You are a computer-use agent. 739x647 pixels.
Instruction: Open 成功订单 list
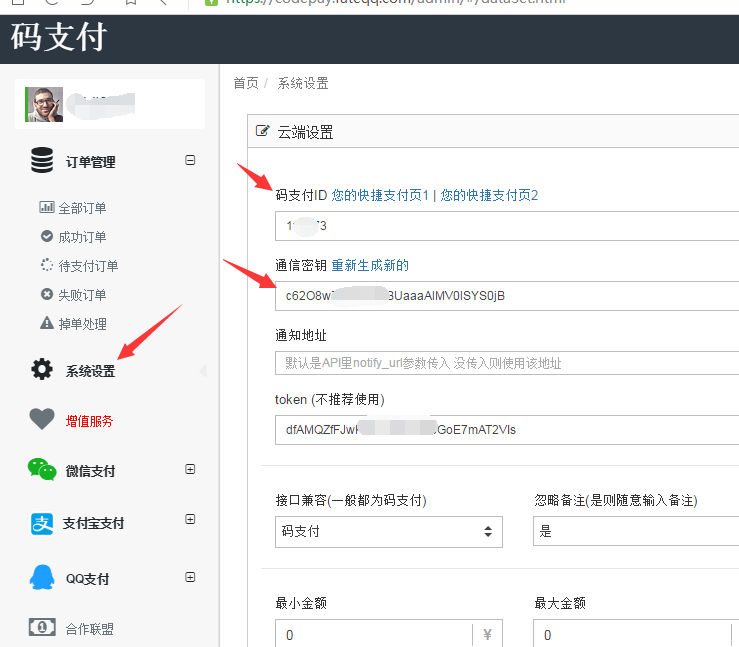point(82,237)
